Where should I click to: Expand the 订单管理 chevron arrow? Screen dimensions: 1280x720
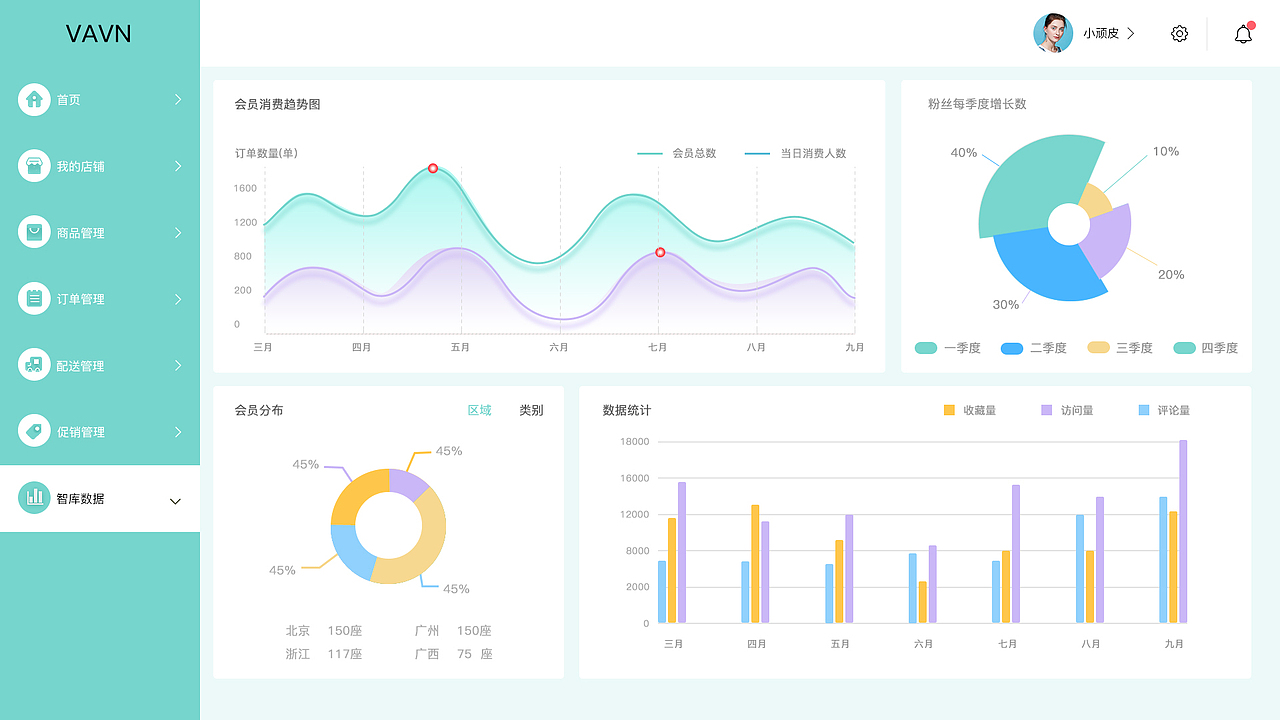(178, 298)
